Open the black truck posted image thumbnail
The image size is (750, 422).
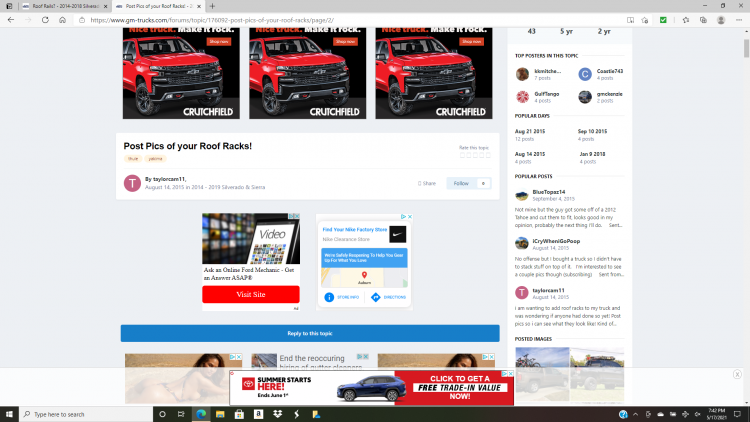(597, 373)
